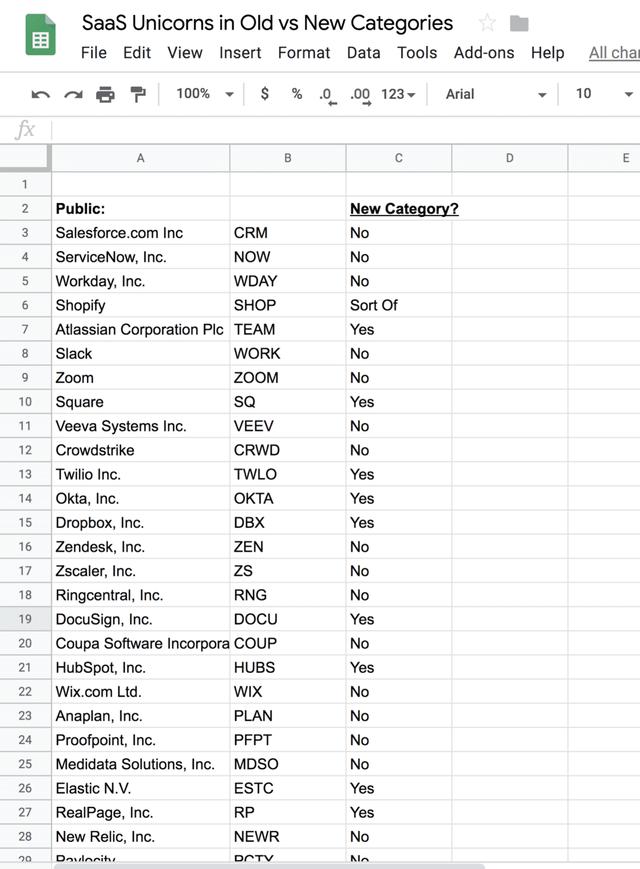This screenshot has width=640, height=869.
Task: Open the Data menu
Action: coord(363,53)
